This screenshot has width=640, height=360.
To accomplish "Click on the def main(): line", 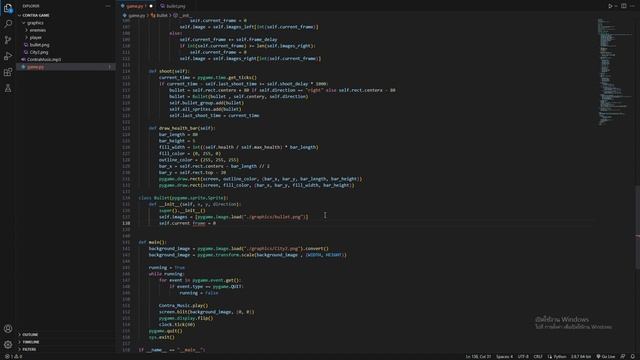I will (x=152, y=242).
